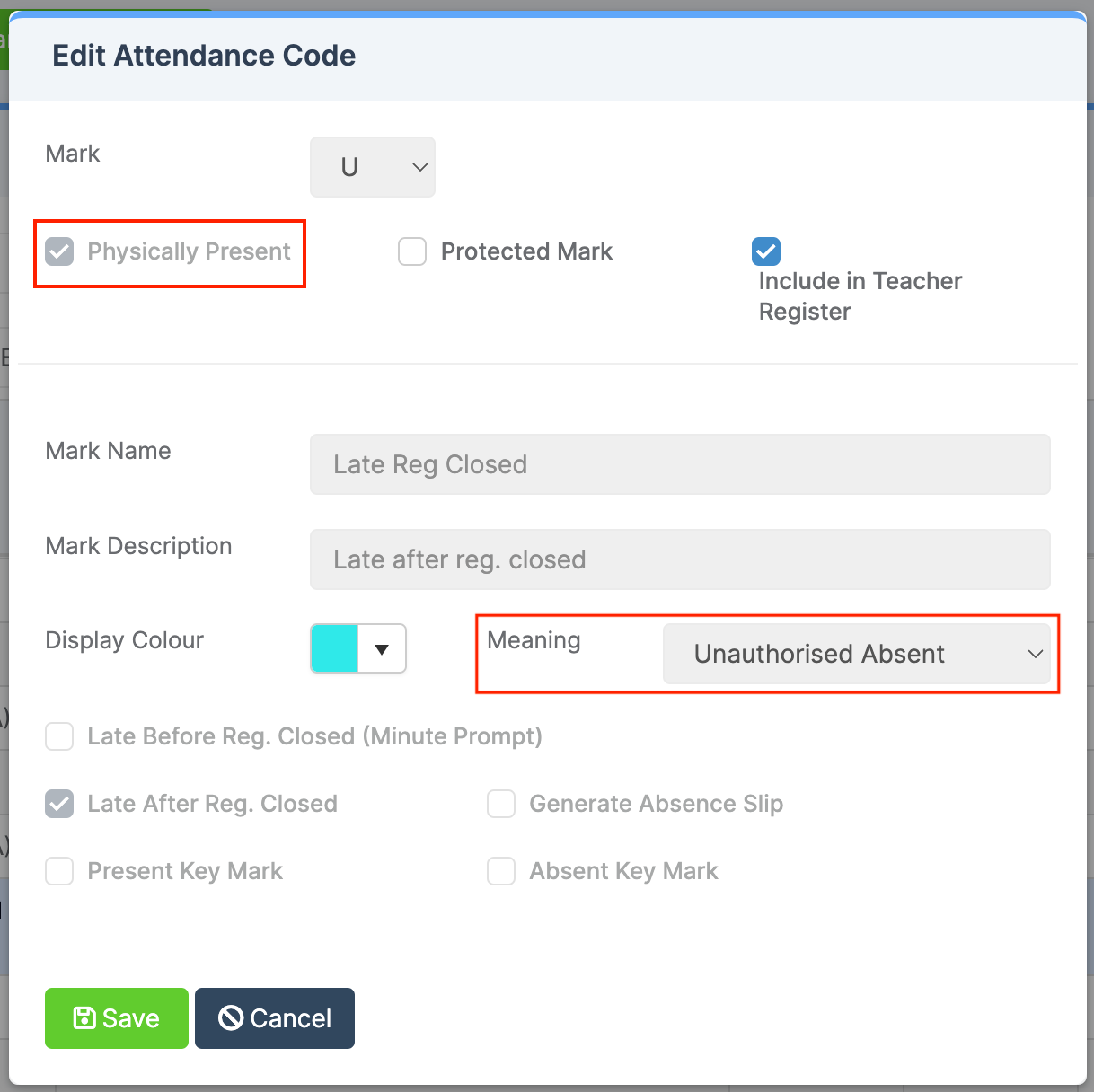Tick the Absent Key Mark checkbox
The width and height of the screenshot is (1094, 1092).
point(501,871)
